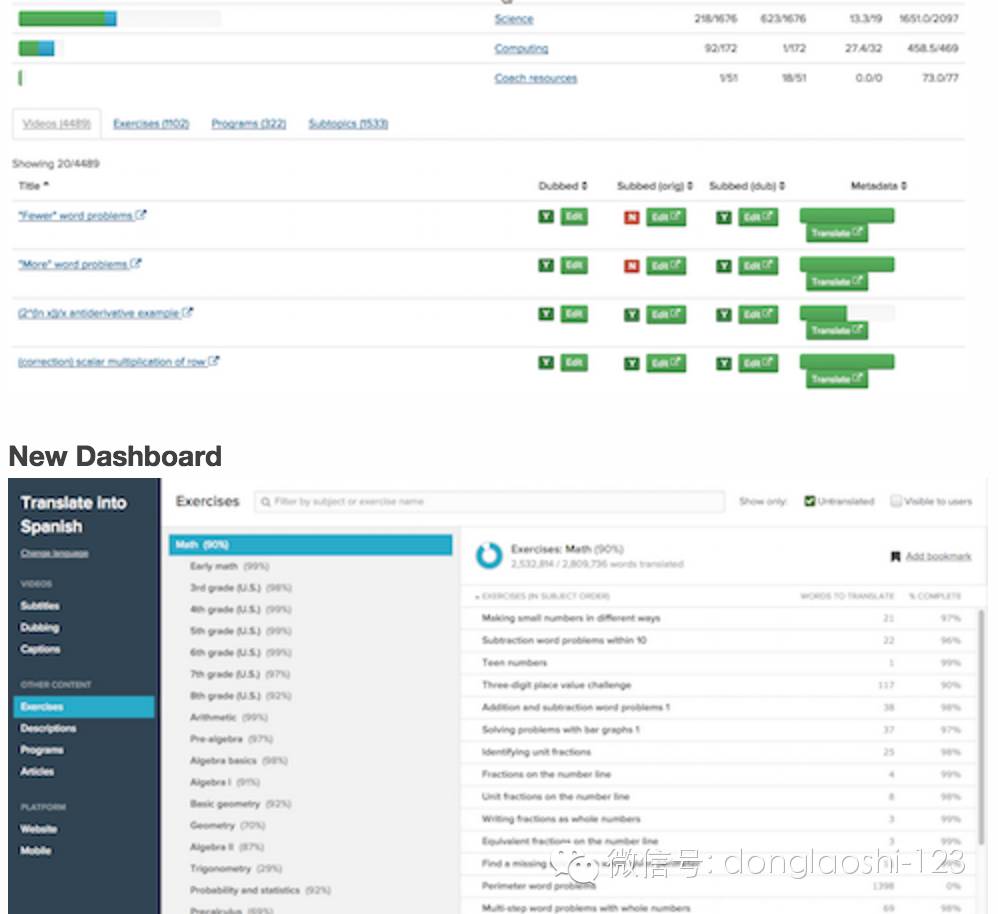
Task: Click the Change language link in sidebar
Action: 54,553
